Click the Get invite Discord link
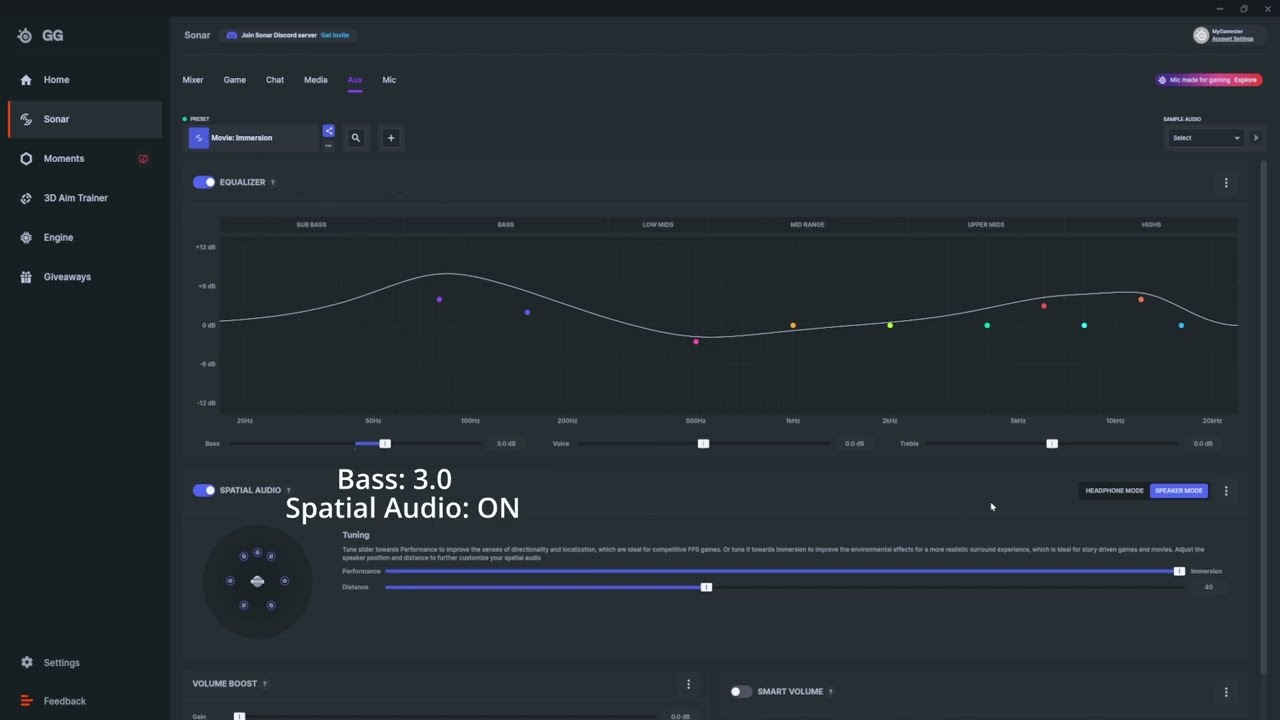Screen dimensions: 1280x720 tap(335, 35)
